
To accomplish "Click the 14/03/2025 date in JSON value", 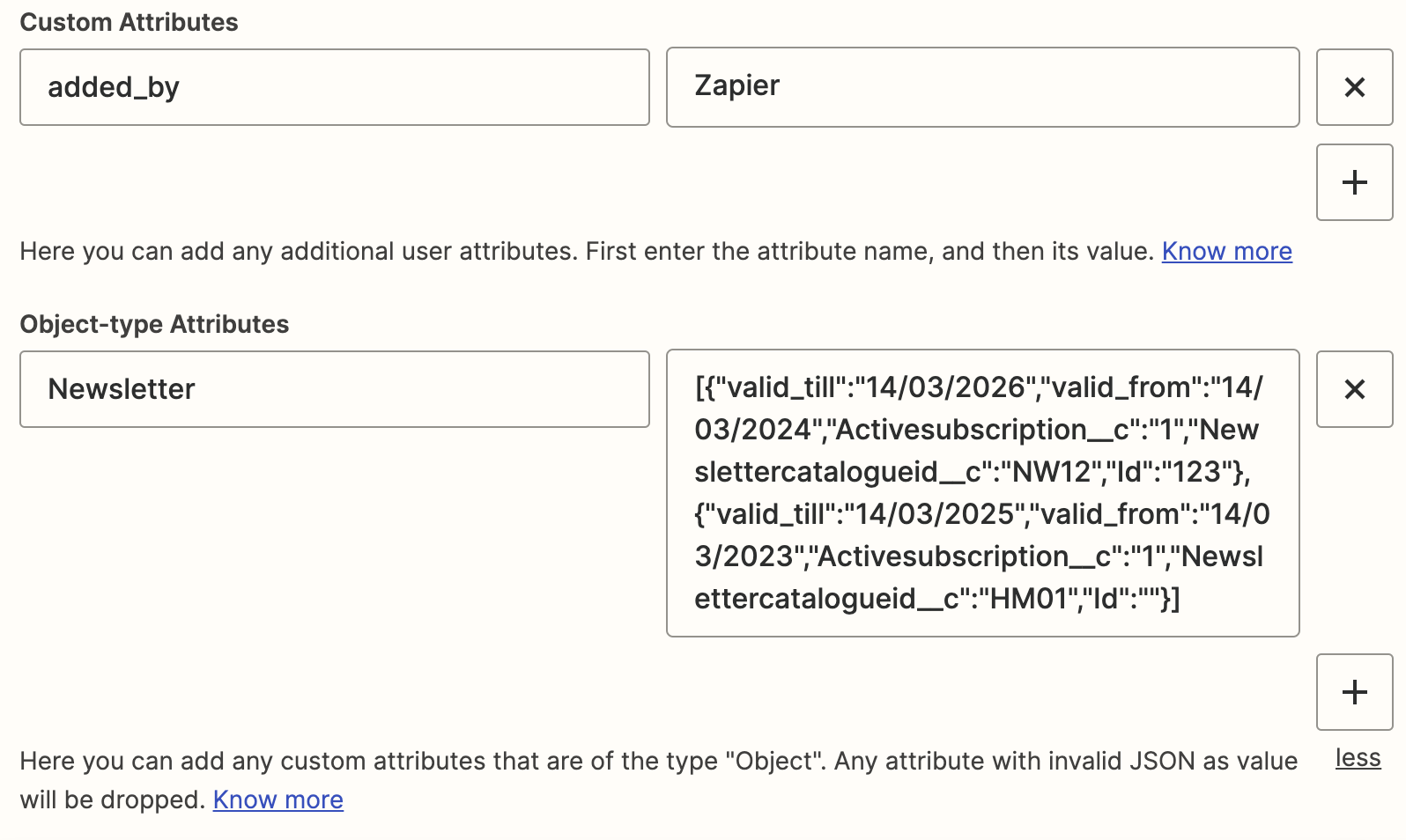I will [x=935, y=515].
